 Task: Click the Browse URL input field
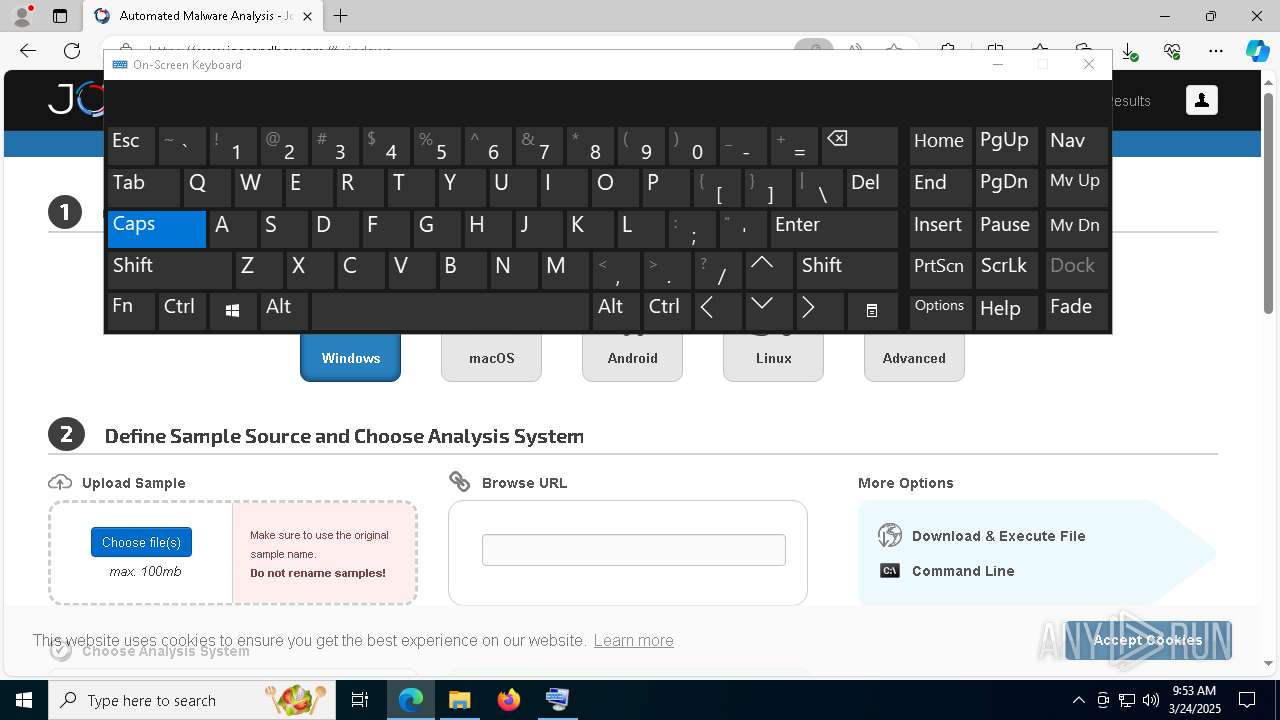point(634,550)
